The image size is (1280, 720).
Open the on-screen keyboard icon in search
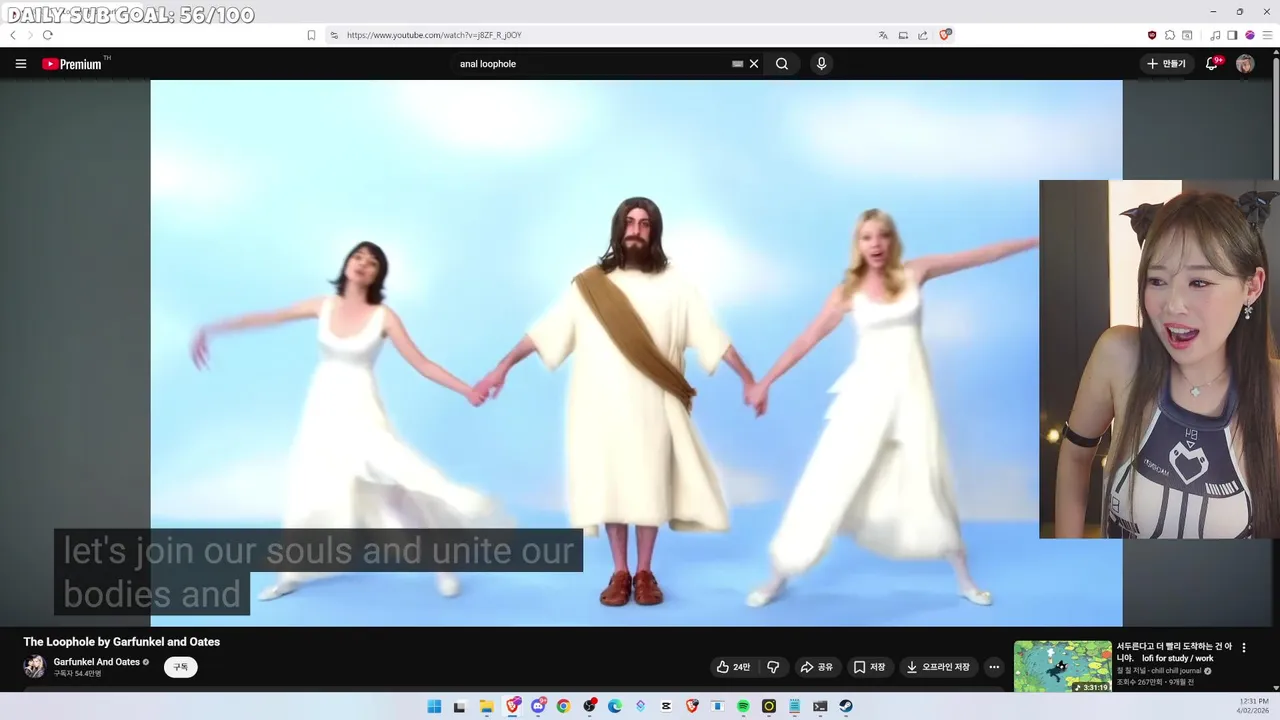(738, 64)
